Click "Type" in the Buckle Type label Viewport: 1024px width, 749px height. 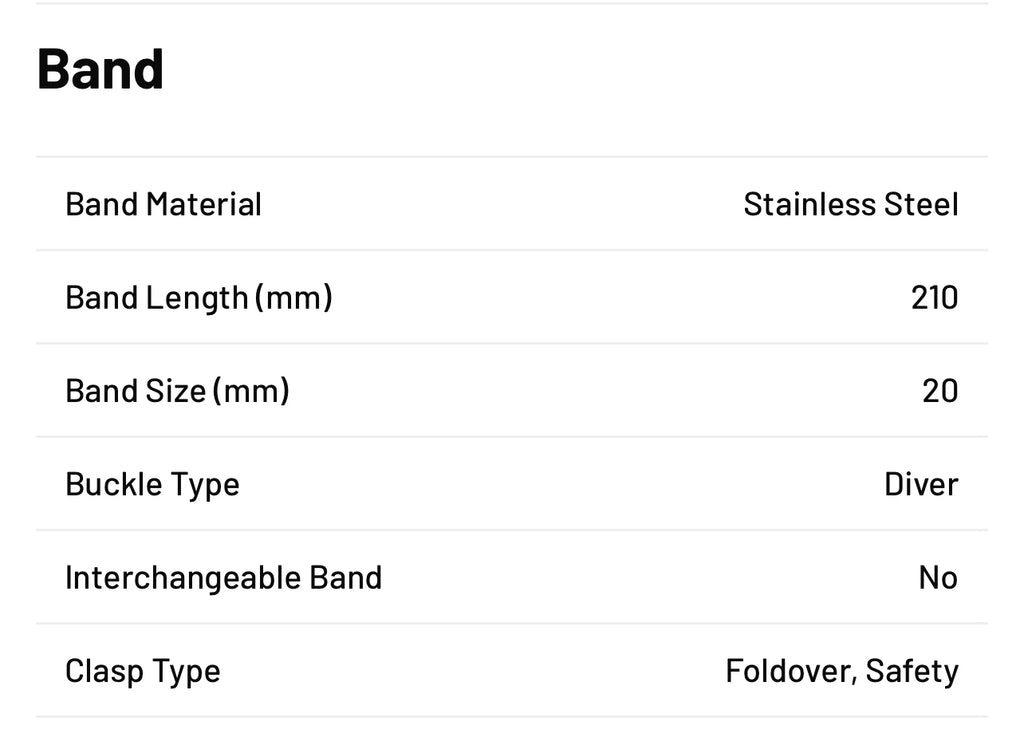click(x=204, y=485)
